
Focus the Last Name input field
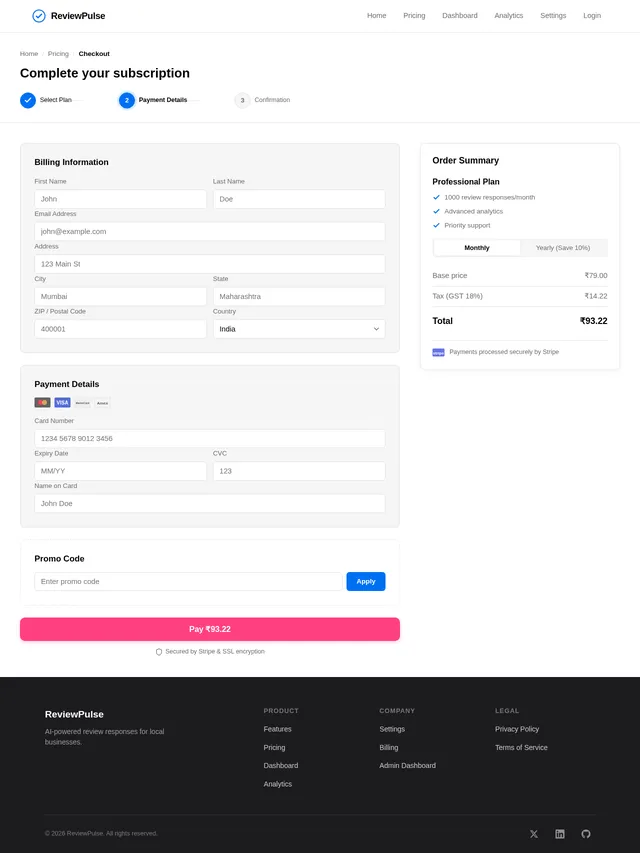299,199
